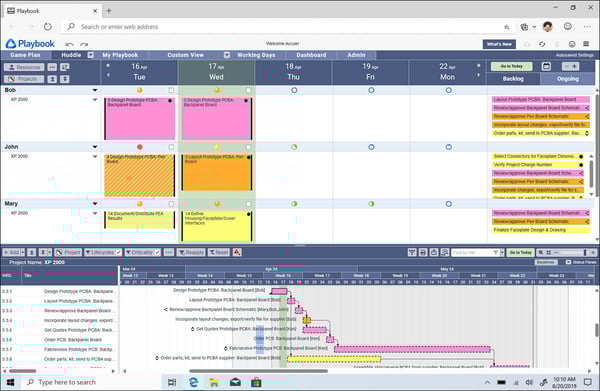Expand XP 2000 project under John
The width and height of the screenshot is (600, 391).
(x=95, y=156)
